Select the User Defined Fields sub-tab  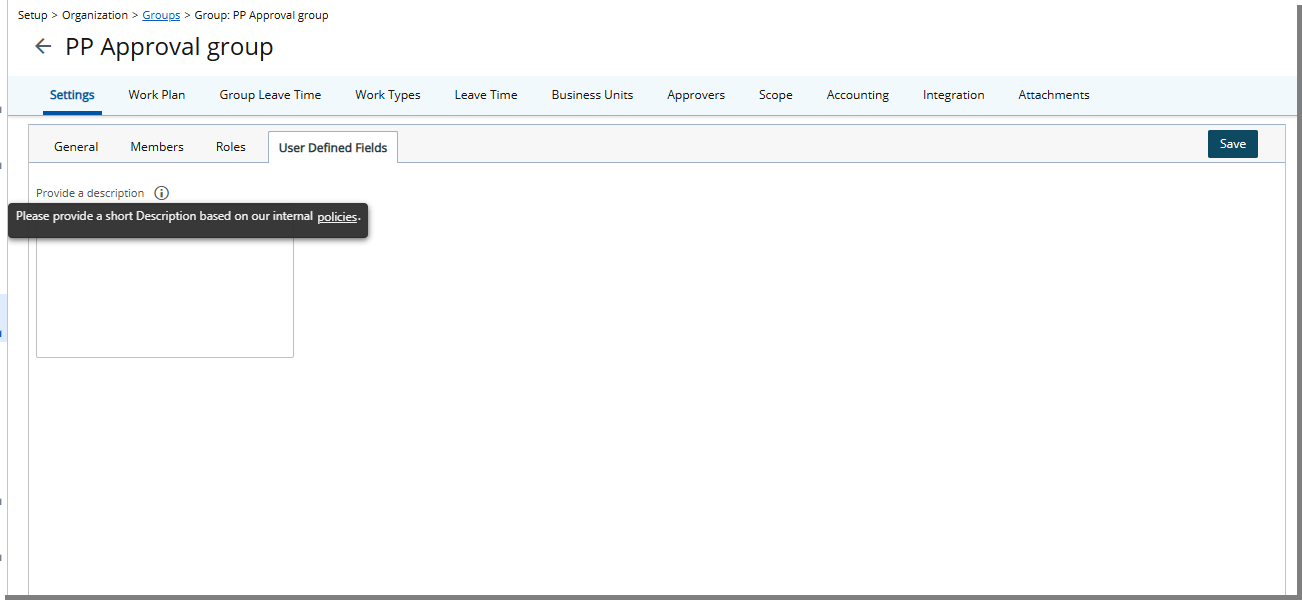(x=332, y=146)
